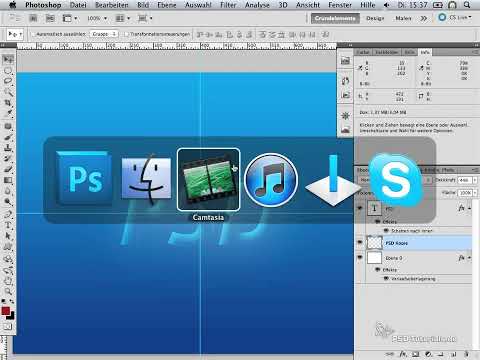Select the Path Selection tool

pos(8,236)
